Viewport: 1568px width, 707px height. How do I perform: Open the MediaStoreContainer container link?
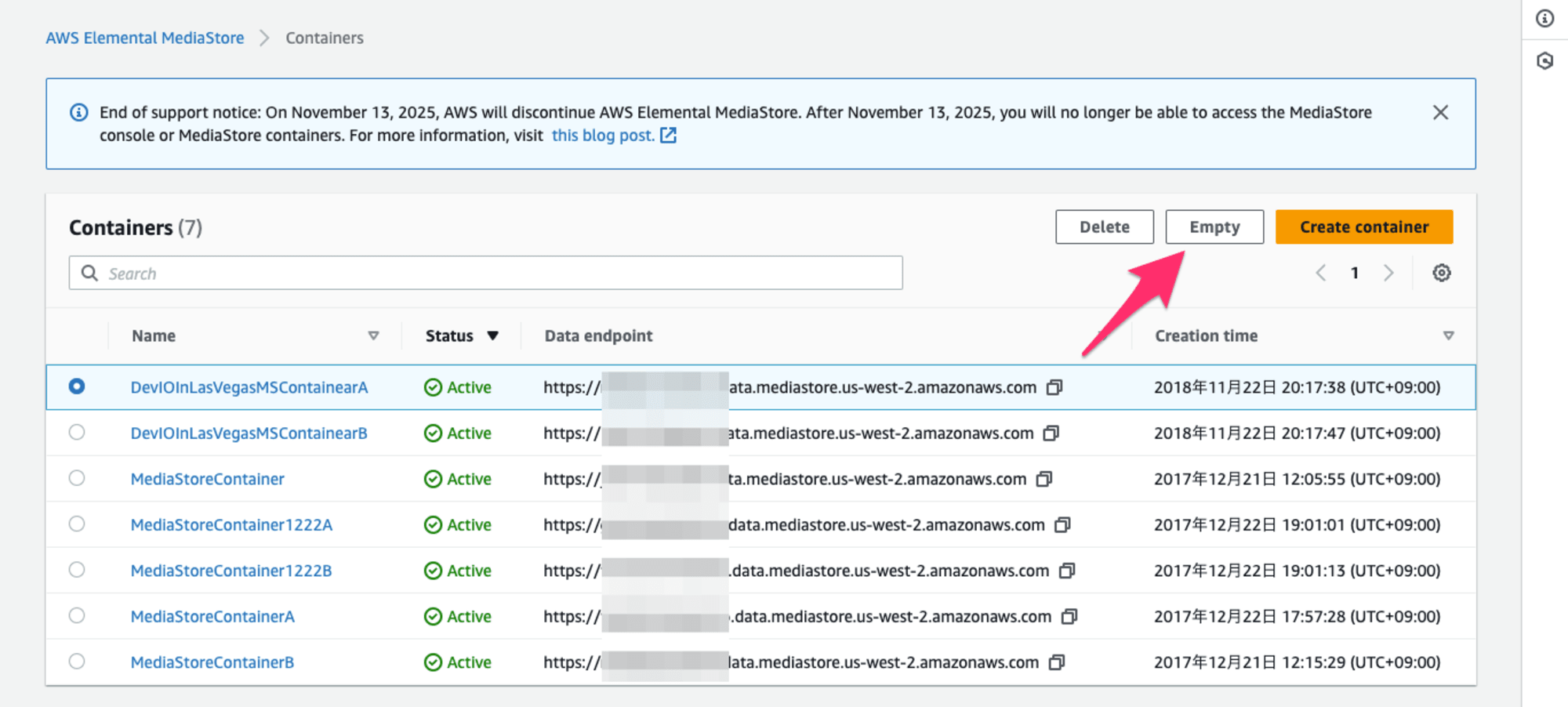coord(207,479)
